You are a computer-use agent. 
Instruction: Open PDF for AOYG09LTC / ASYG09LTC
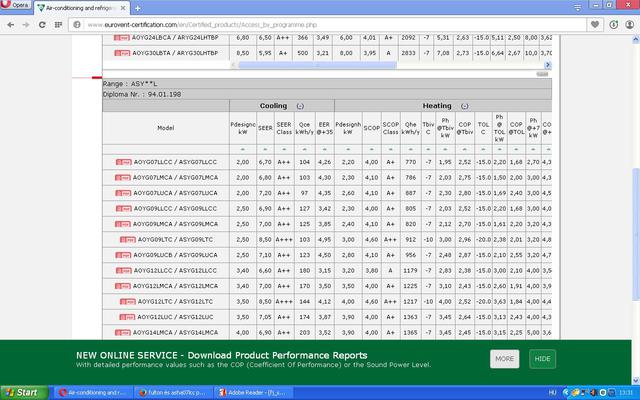tap(128, 240)
